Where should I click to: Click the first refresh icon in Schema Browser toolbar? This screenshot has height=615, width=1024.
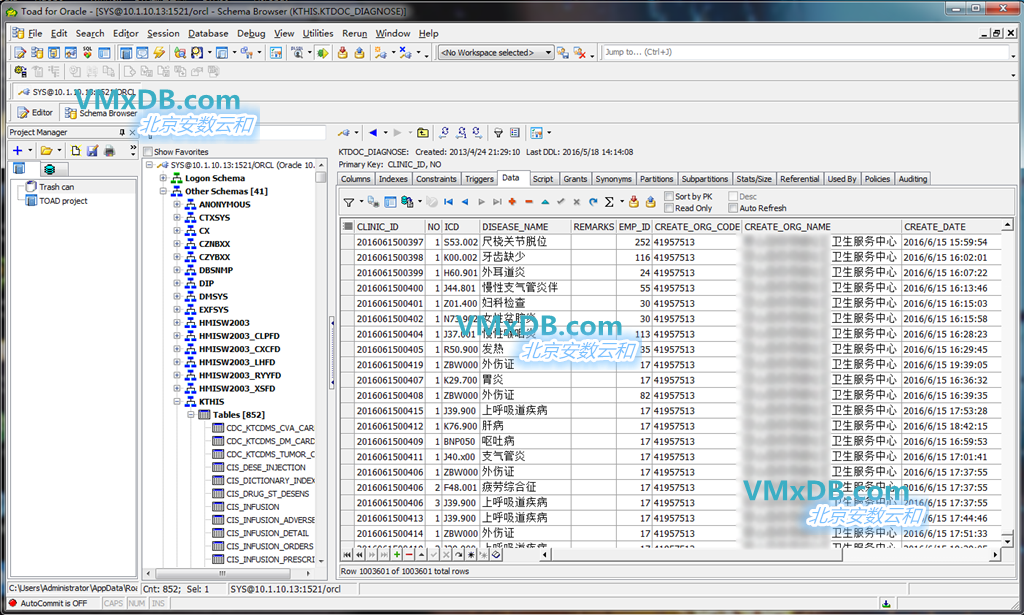[x=444, y=133]
